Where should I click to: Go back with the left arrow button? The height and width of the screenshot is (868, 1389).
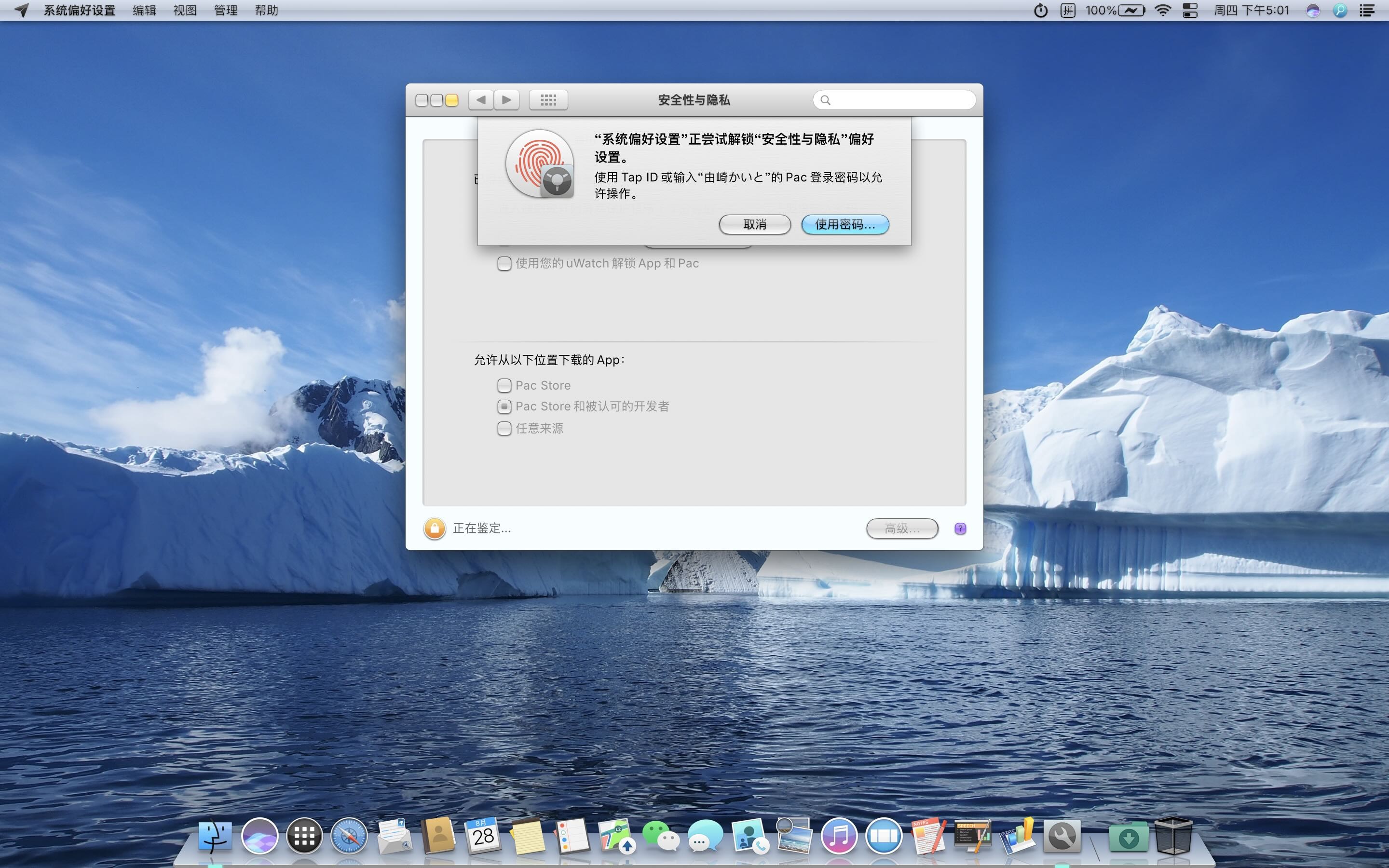pos(481,100)
